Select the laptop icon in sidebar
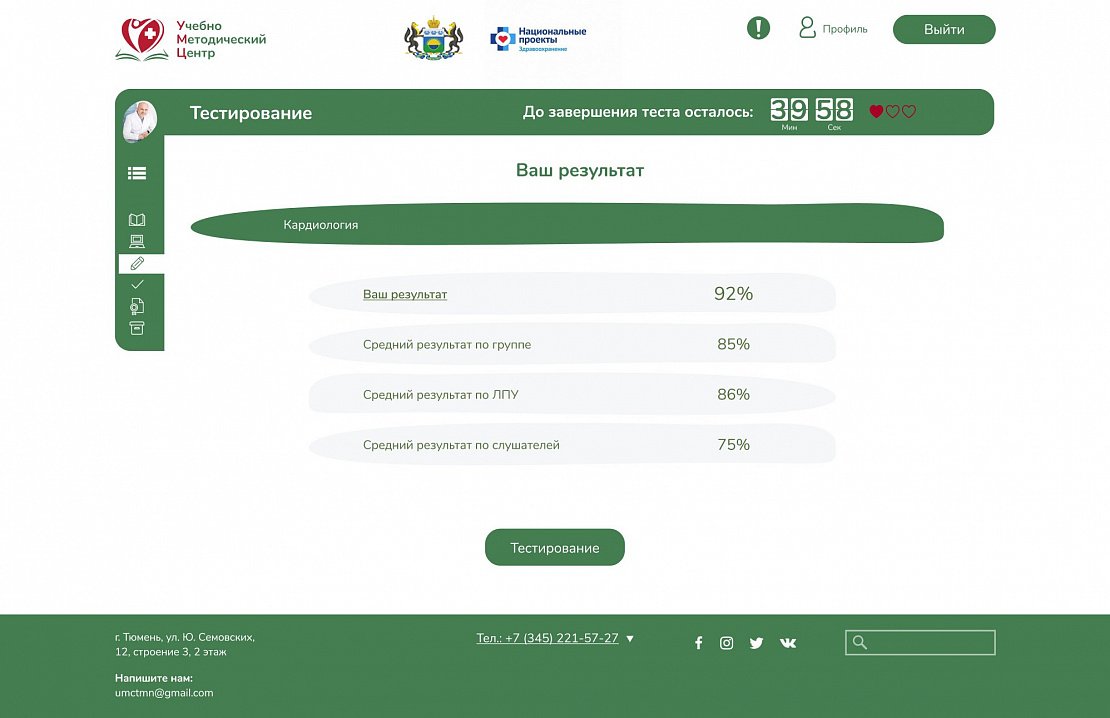This screenshot has width=1110, height=718. (137, 241)
